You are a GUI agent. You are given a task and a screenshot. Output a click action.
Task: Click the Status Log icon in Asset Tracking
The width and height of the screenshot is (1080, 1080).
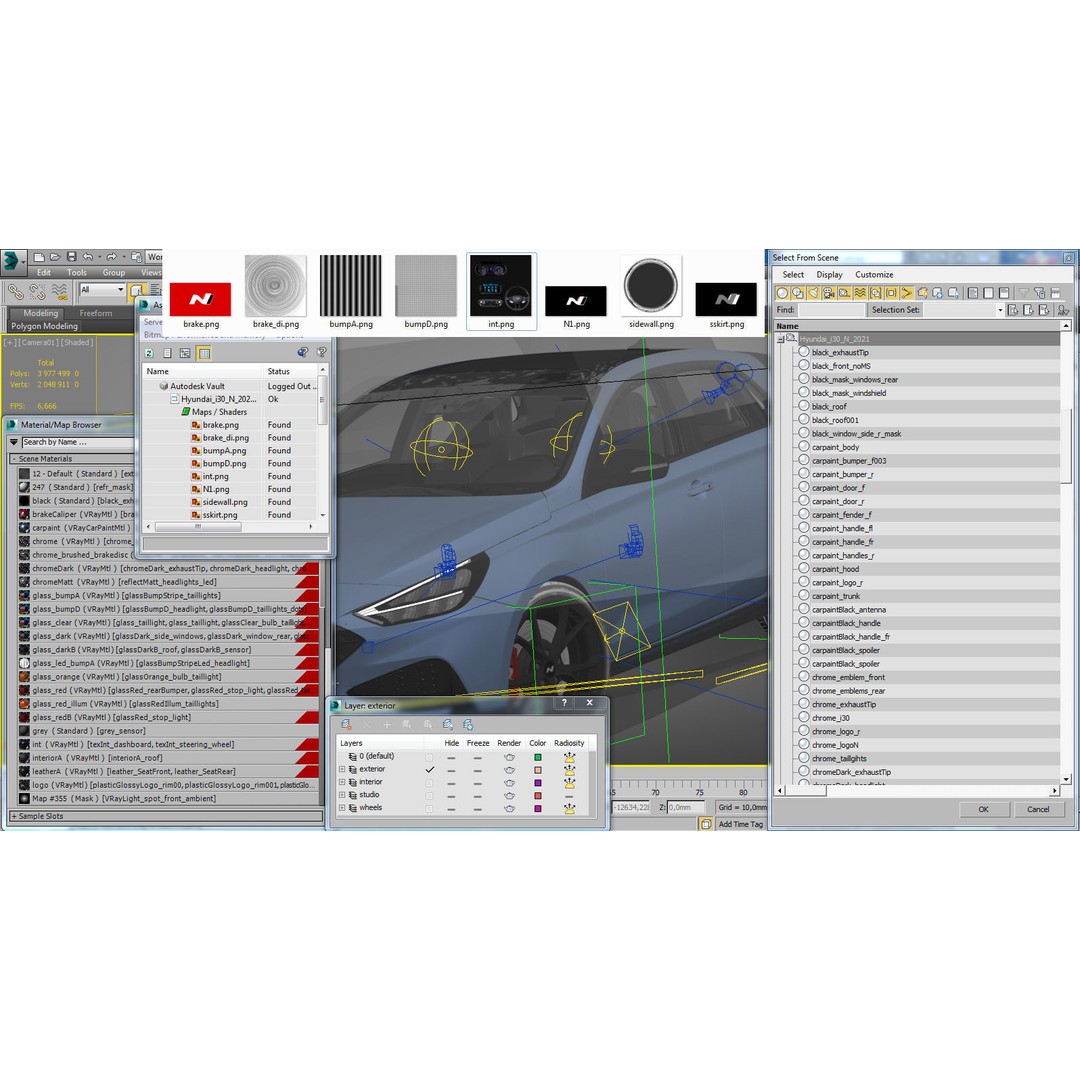pos(167,353)
